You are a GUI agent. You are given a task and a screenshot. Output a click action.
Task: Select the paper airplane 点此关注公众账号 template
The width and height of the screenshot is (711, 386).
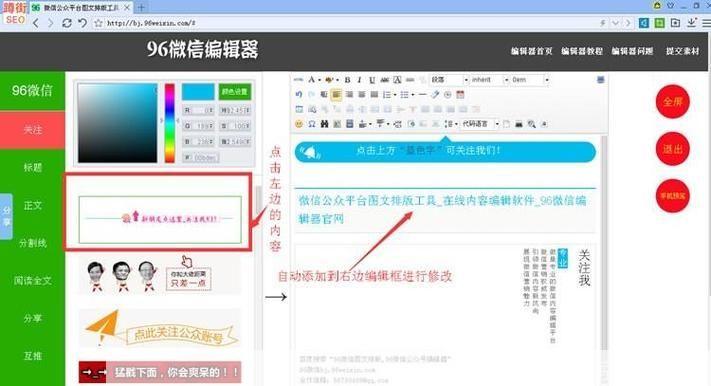coord(160,328)
